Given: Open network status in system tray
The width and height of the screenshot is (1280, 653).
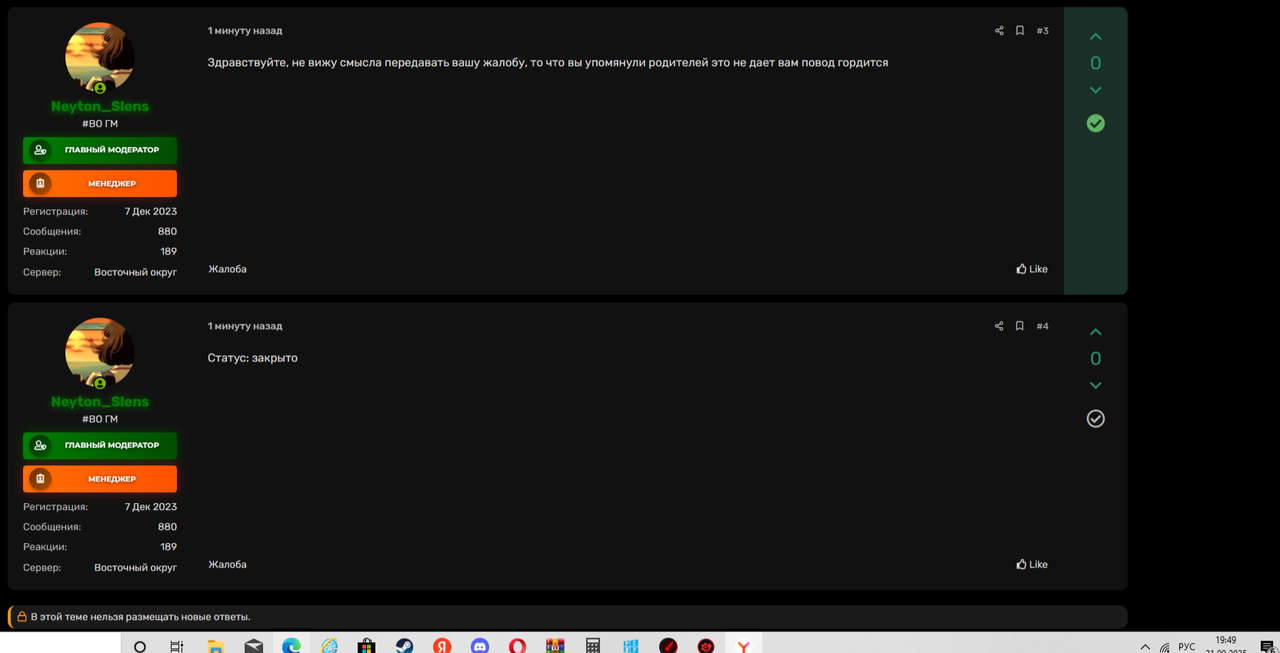Looking at the screenshot, I should tap(1165, 647).
